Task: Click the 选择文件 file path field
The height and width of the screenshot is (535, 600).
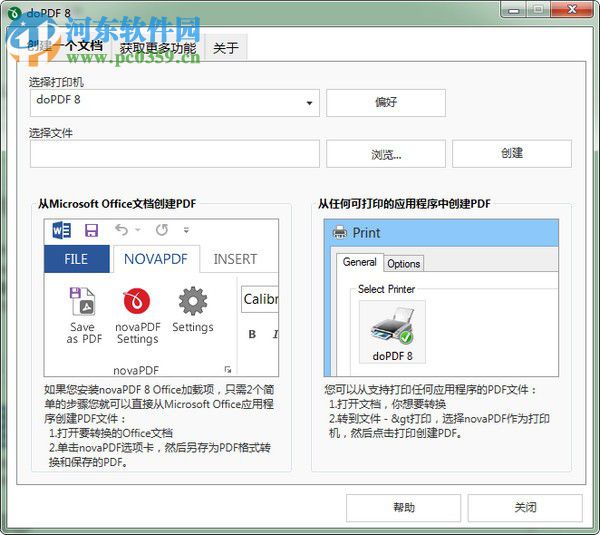Action: (174, 154)
